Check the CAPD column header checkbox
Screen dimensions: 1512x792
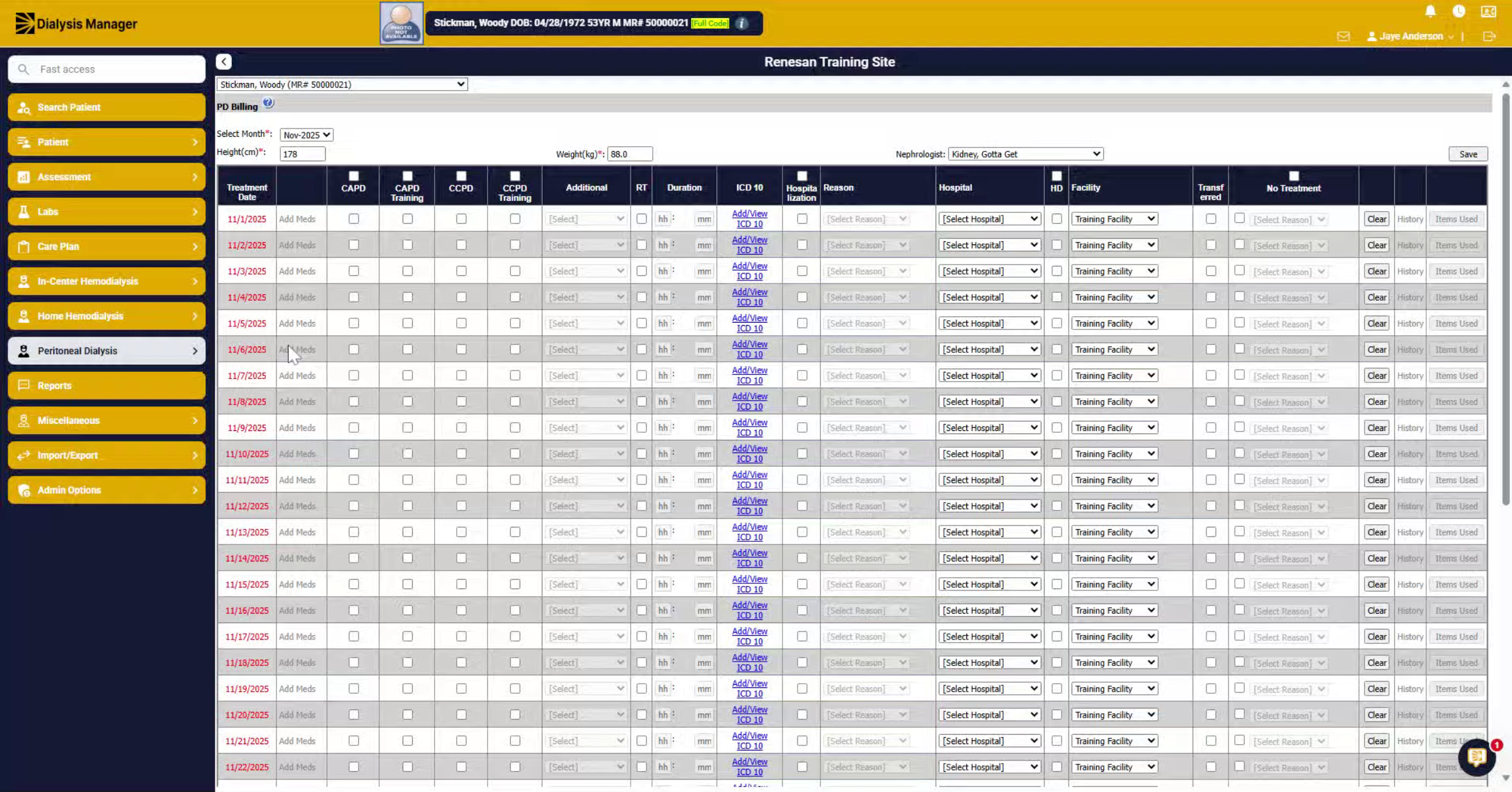click(353, 176)
